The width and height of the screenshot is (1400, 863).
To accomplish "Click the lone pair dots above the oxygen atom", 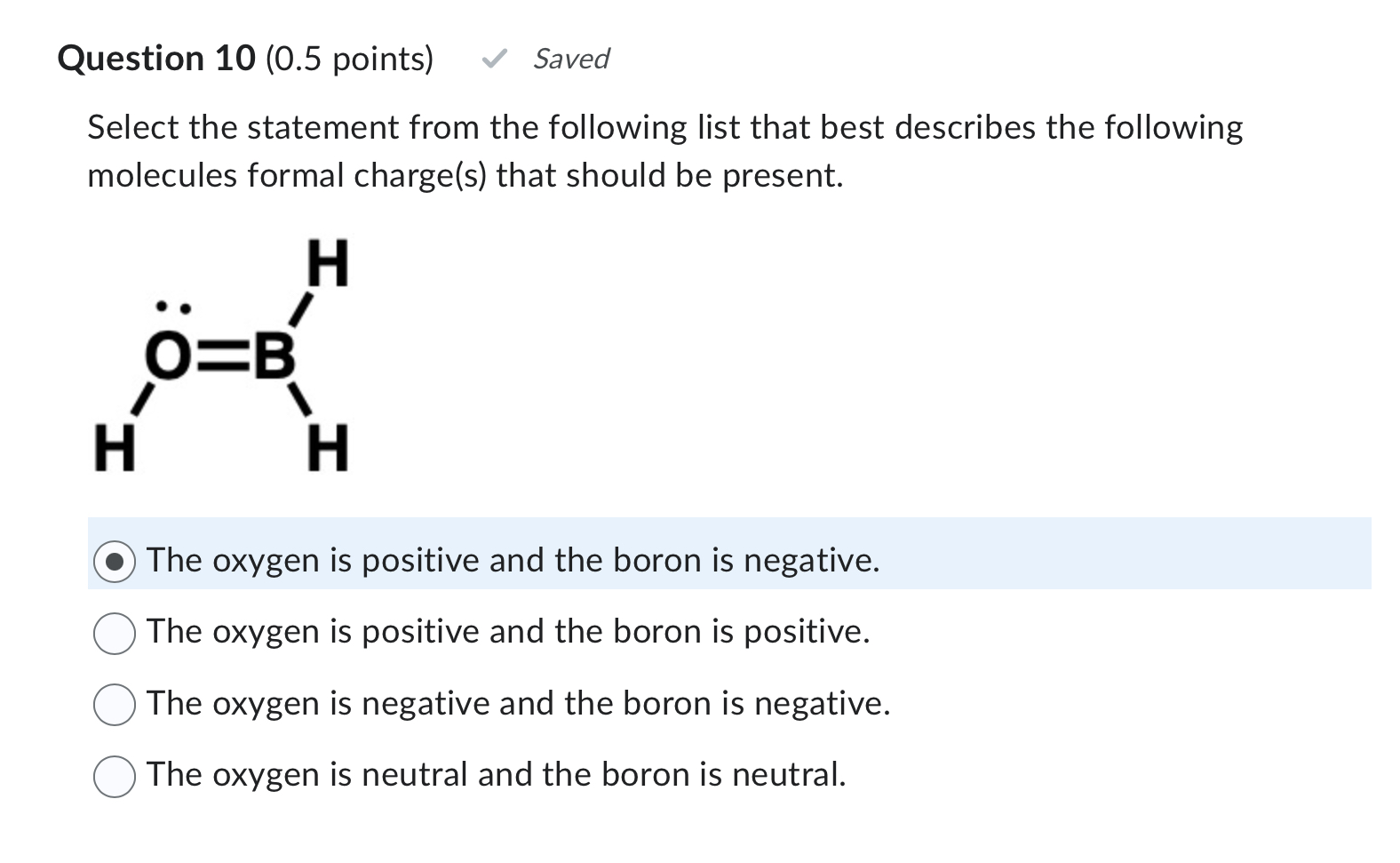I will point(174,306).
